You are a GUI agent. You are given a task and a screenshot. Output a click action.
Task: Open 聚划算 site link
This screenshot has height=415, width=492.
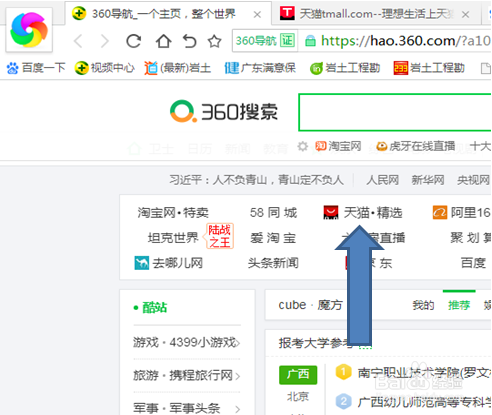point(471,238)
